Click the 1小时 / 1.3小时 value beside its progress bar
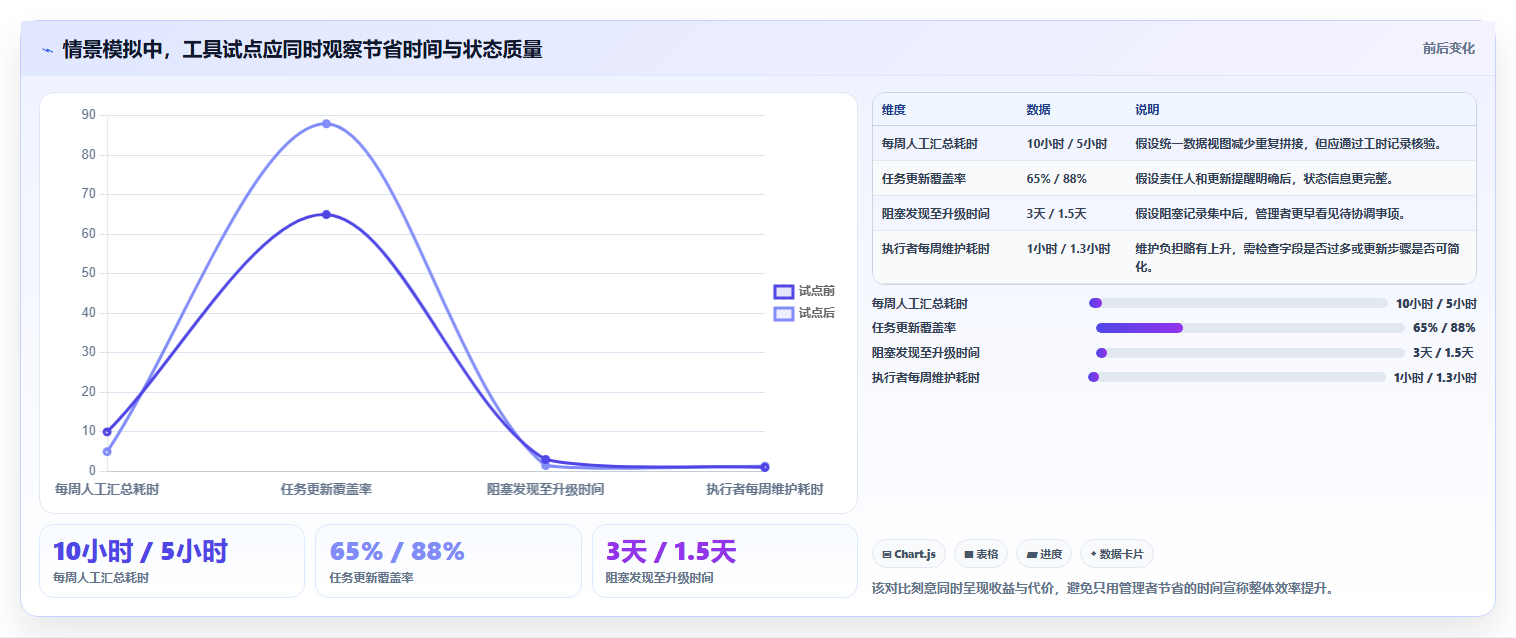The height and width of the screenshot is (638, 1516). [1435, 378]
